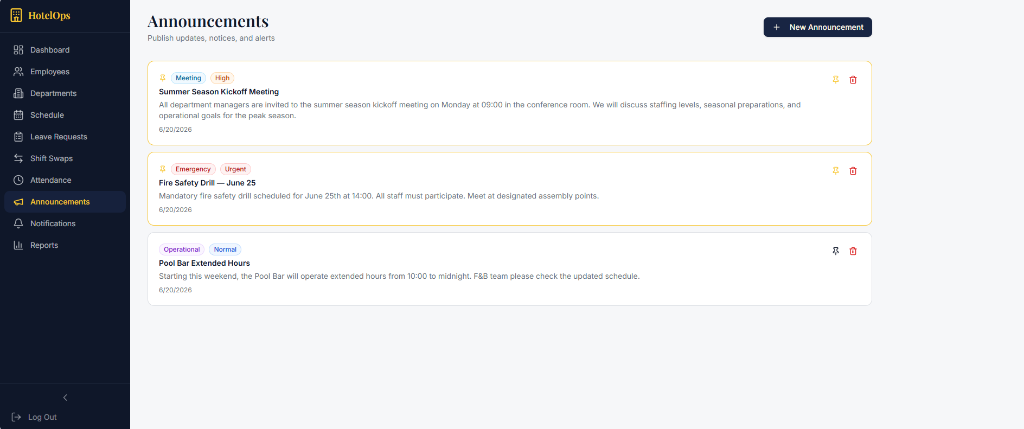1024x429 pixels.
Task: Unpin the Summer Season Kickoff Meeting announcement
Action: point(835,80)
